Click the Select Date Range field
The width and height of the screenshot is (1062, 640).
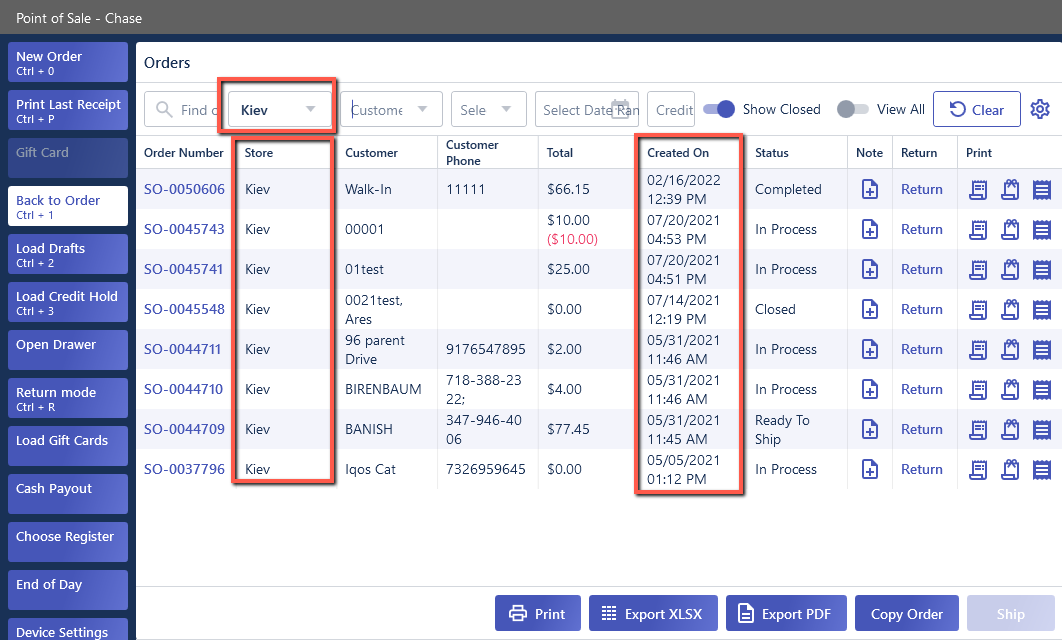coord(587,109)
